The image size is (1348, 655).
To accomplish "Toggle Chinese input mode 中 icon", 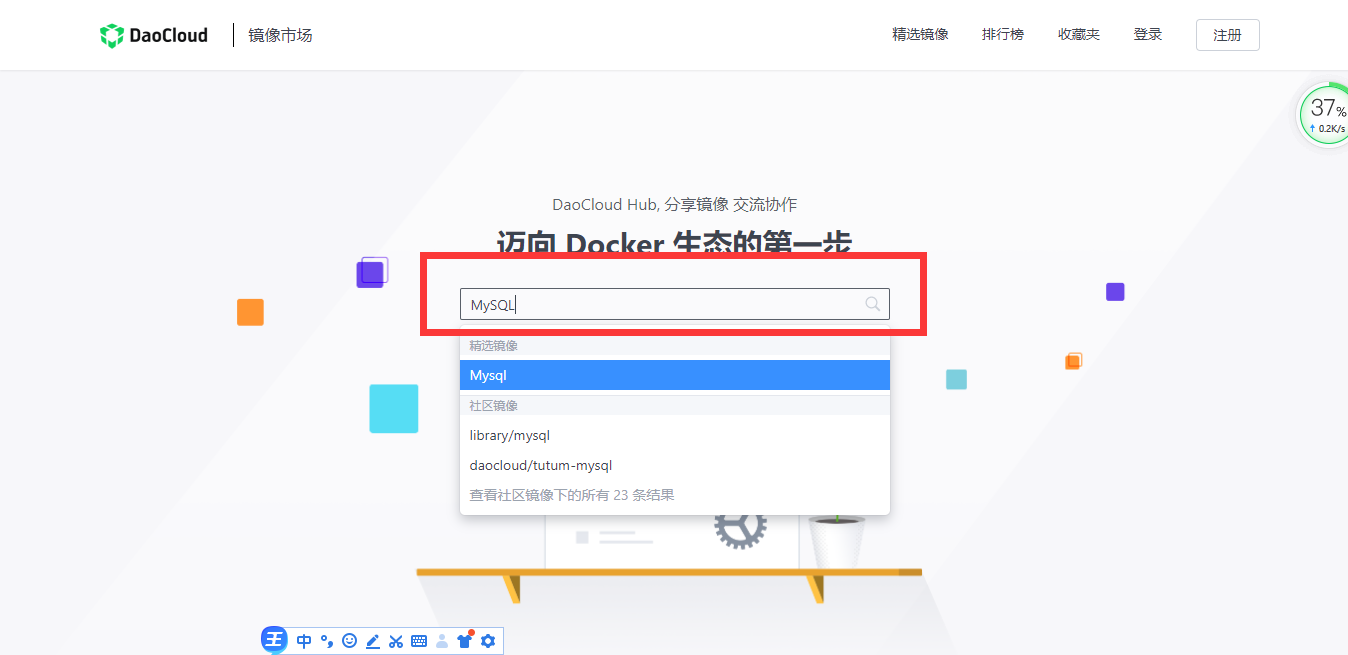I will pos(304,641).
